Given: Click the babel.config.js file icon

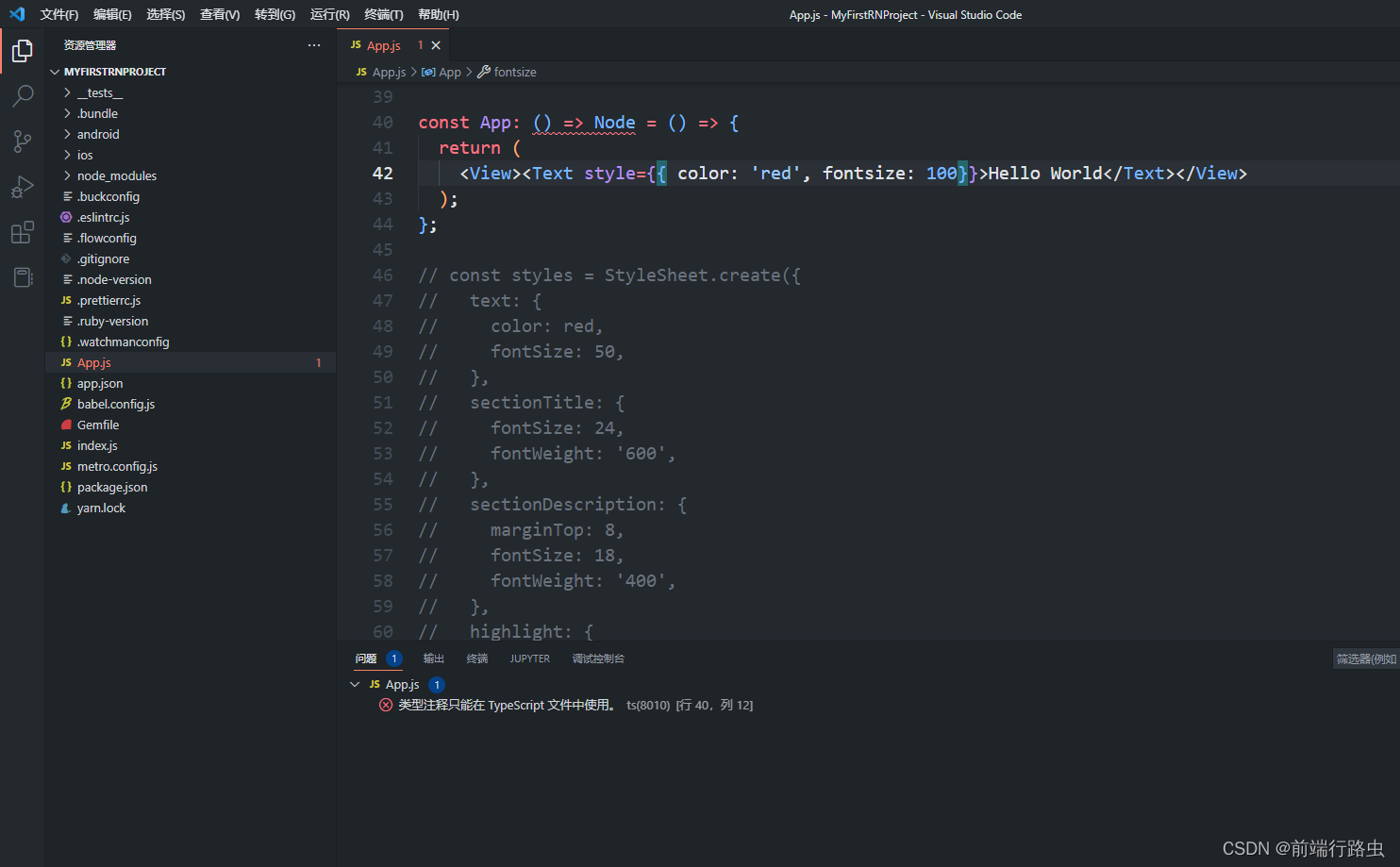Looking at the screenshot, I should [x=66, y=404].
